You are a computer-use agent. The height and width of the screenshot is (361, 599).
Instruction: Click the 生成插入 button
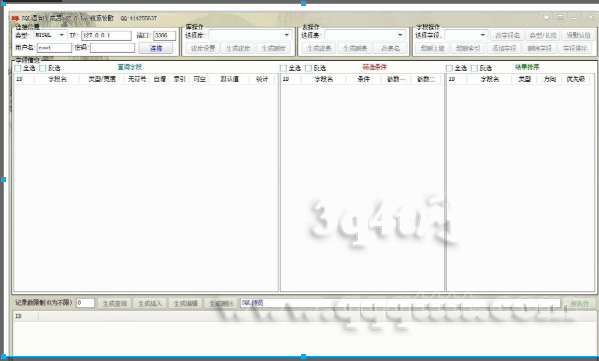150,303
